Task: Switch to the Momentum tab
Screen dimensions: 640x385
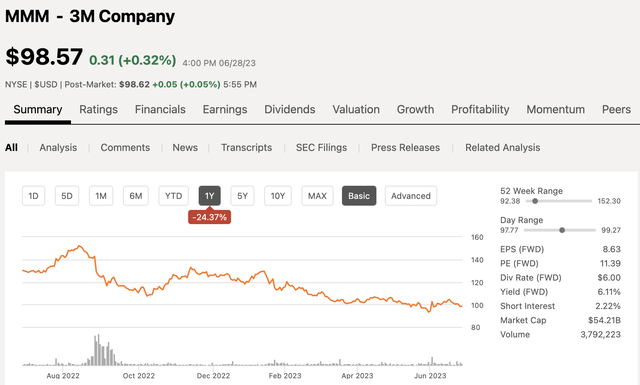Action: [556, 109]
